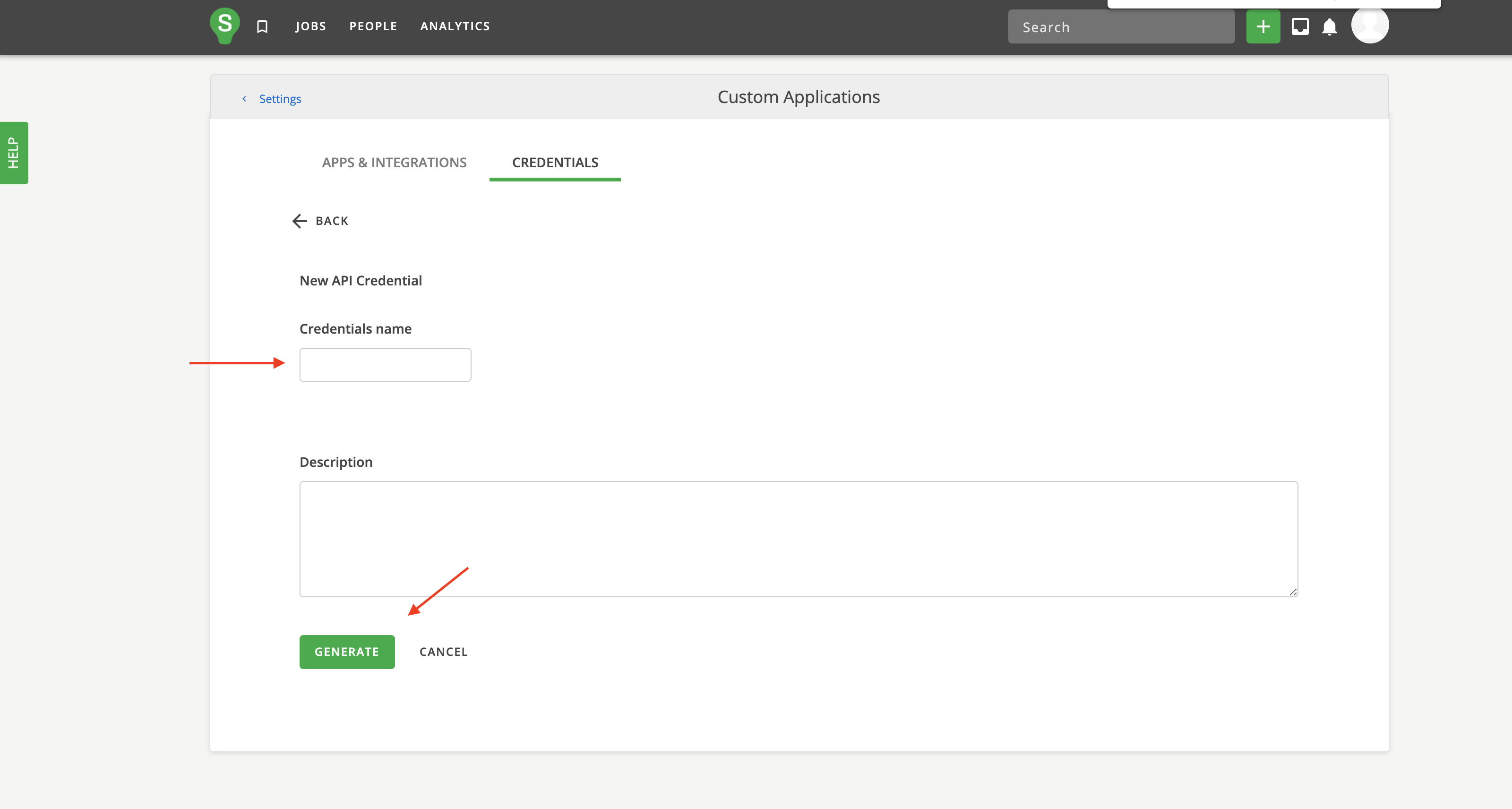
Task: Click the back arrow icon beside BACK
Action: 300,221
